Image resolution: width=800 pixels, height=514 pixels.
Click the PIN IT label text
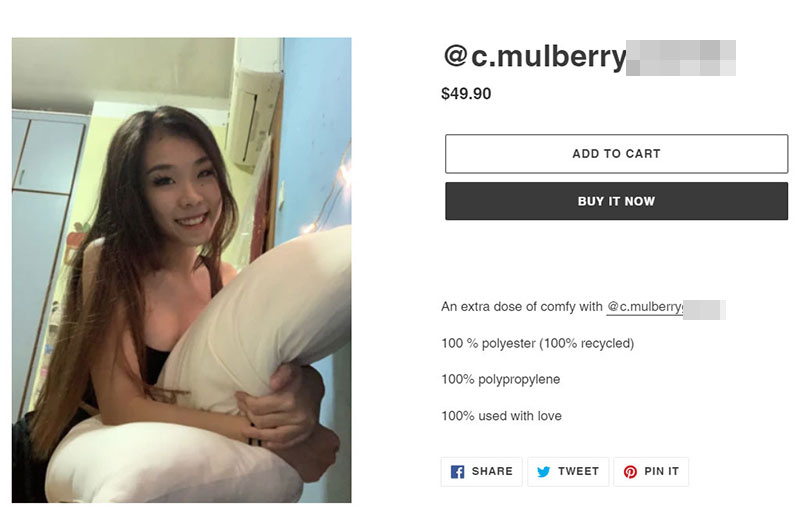tap(661, 471)
